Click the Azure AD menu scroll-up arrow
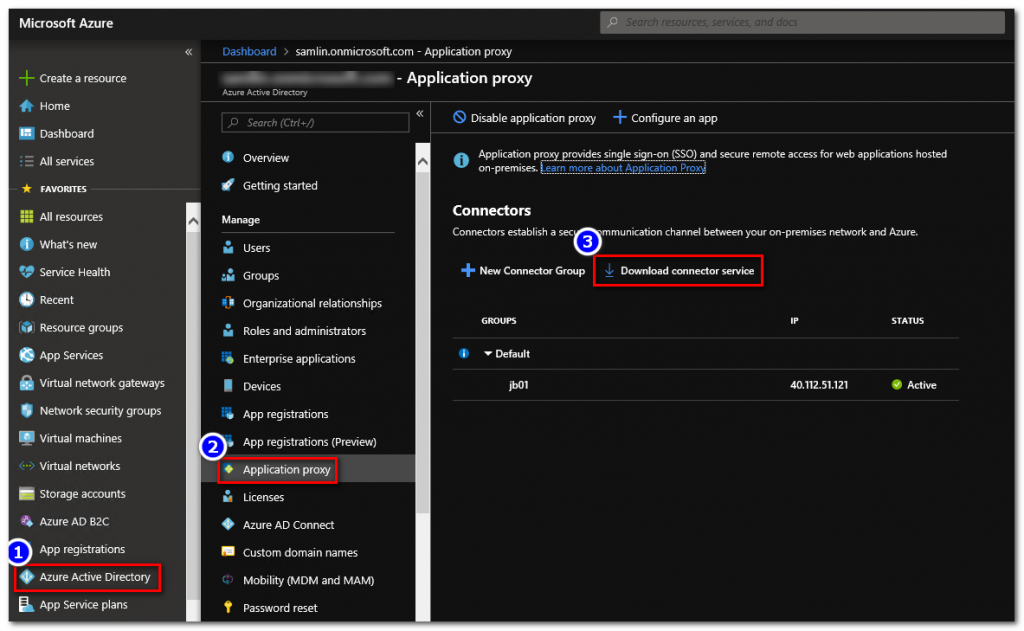 pos(423,161)
